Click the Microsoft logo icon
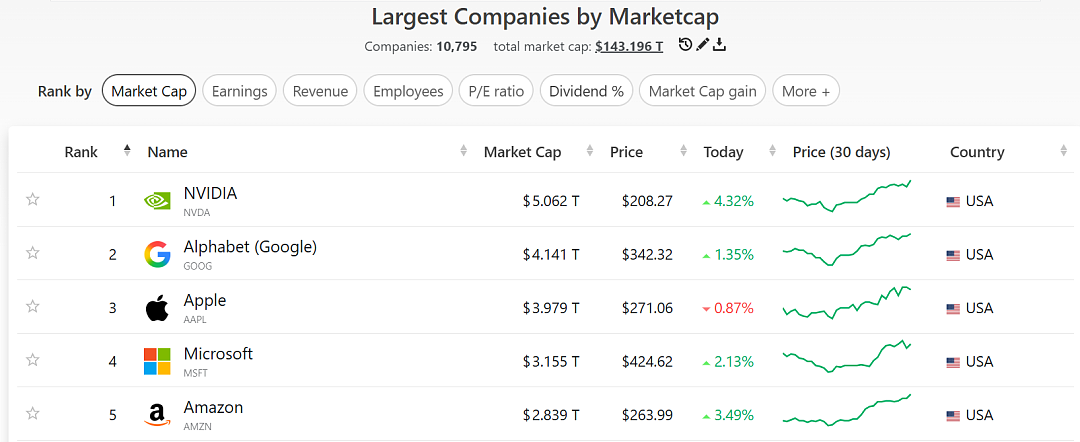Screen dimensions: 1080x442 click(157, 361)
